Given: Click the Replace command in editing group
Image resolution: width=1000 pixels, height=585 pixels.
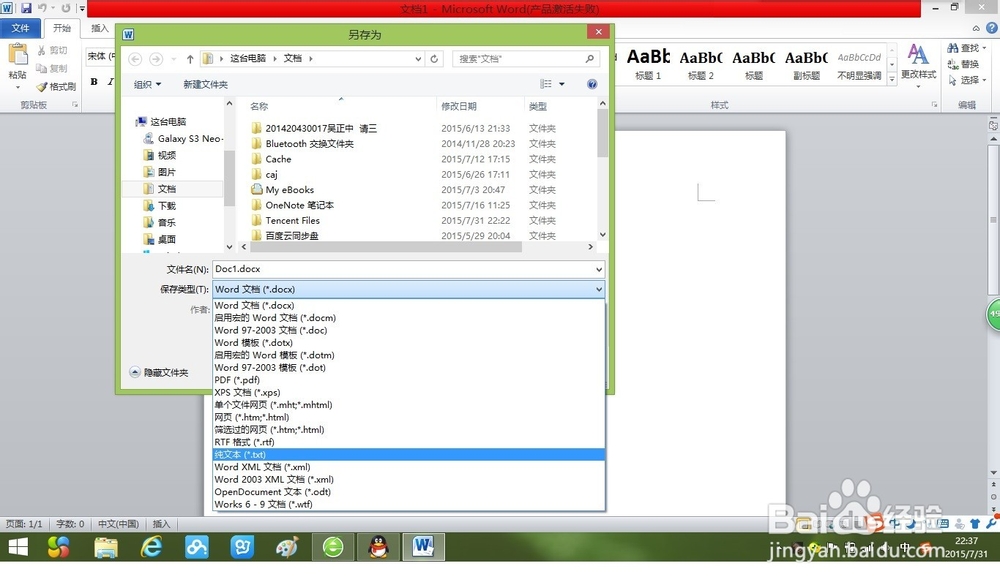Looking at the screenshot, I should (963, 64).
